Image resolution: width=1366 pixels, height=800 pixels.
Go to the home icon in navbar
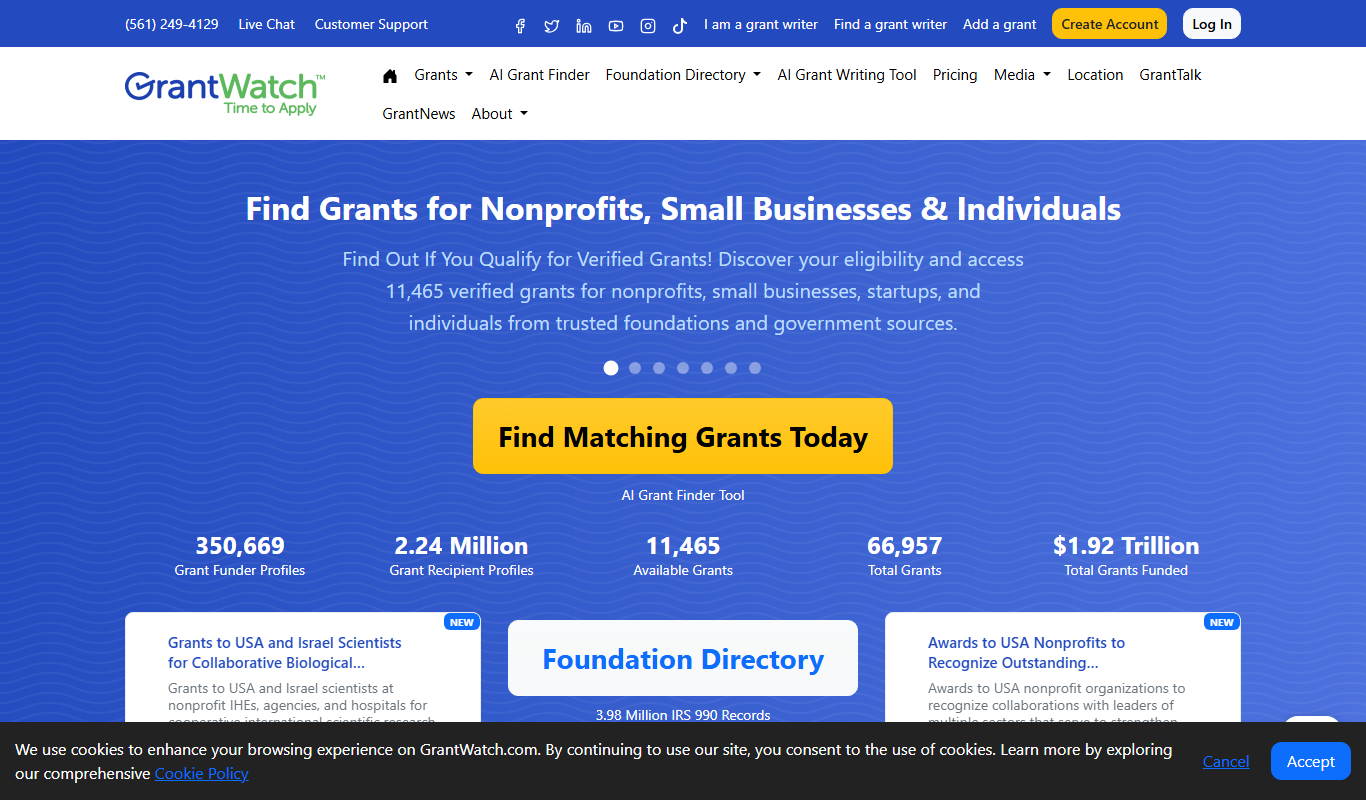coord(390,75)
